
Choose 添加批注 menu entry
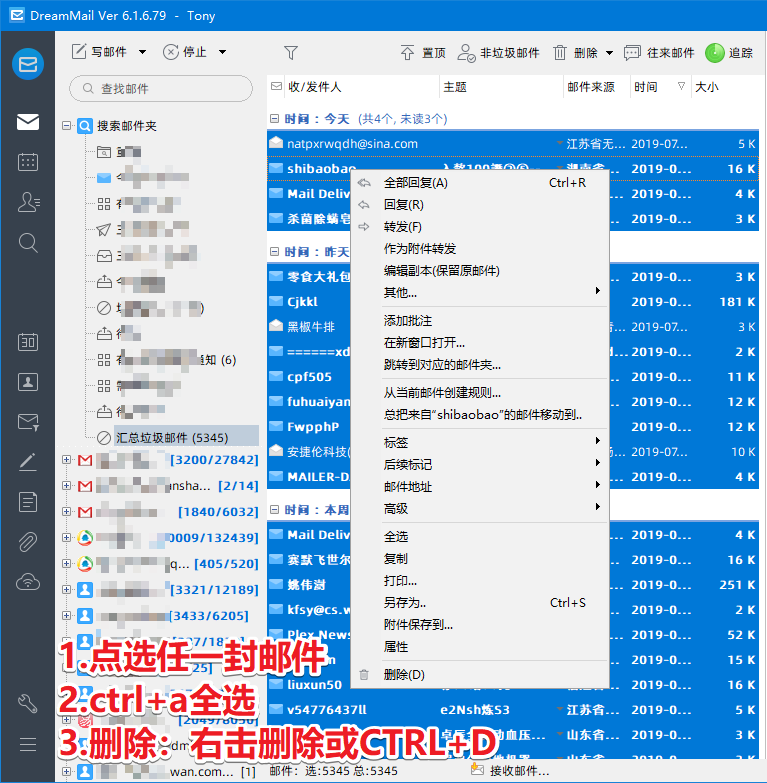click(480, 321)
